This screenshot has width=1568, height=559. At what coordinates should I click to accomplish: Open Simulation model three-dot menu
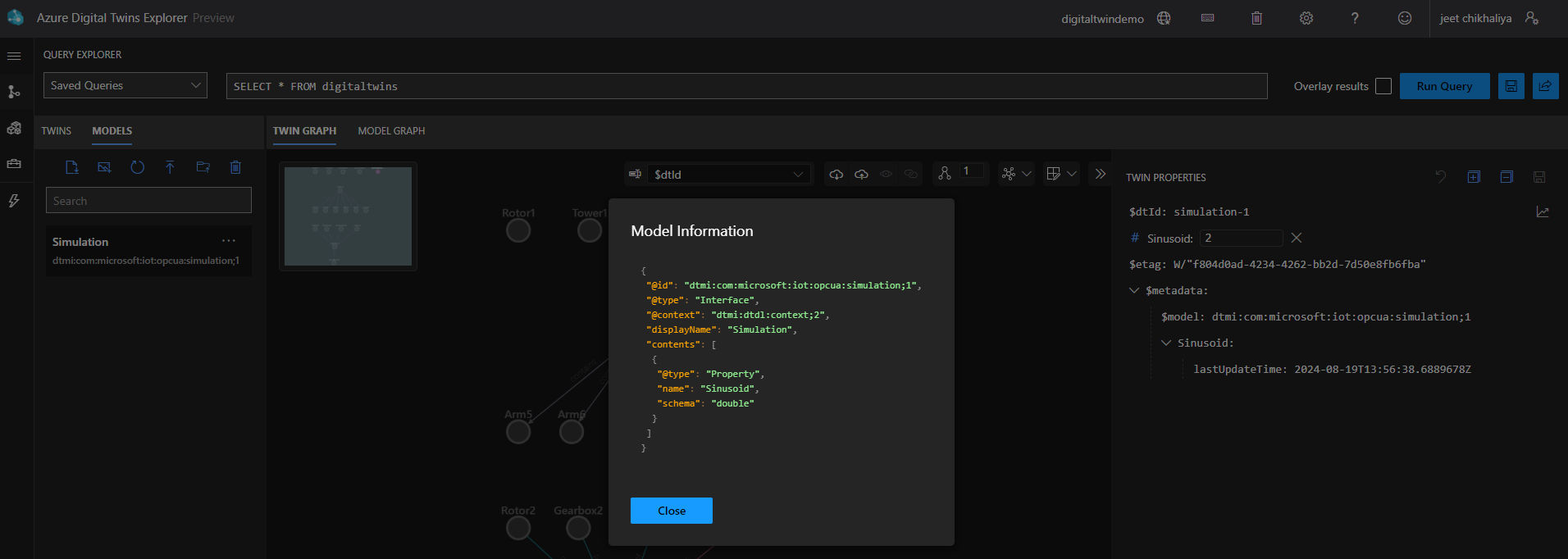[x=229, y=241]
